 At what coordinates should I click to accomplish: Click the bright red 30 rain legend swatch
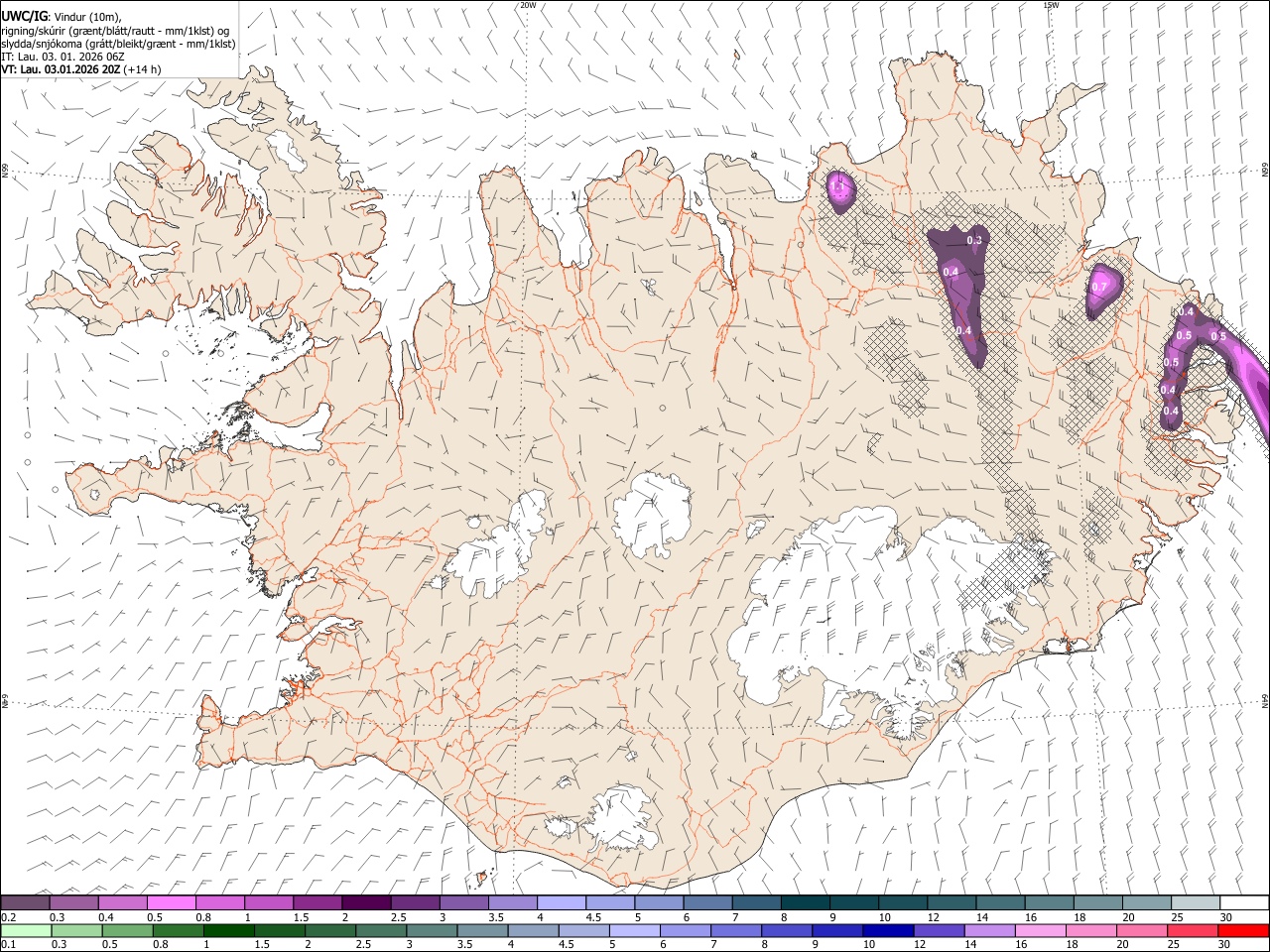click(1243, 930)
